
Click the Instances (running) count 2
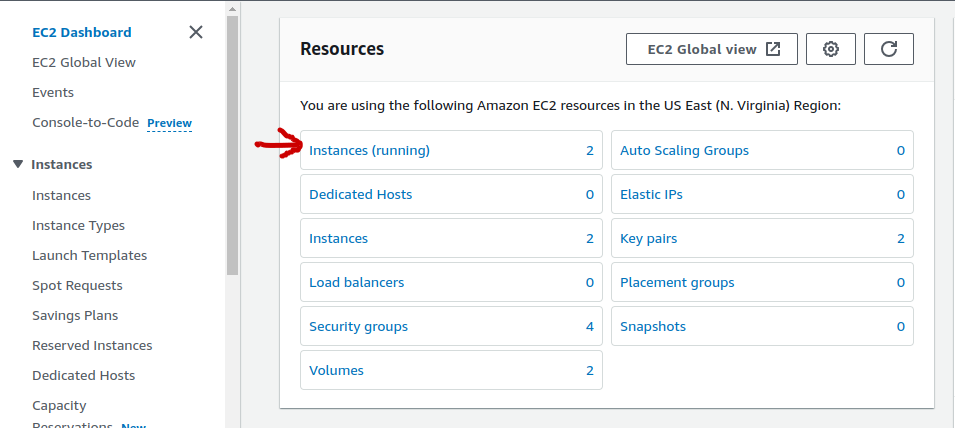click(x=590, y=150)
